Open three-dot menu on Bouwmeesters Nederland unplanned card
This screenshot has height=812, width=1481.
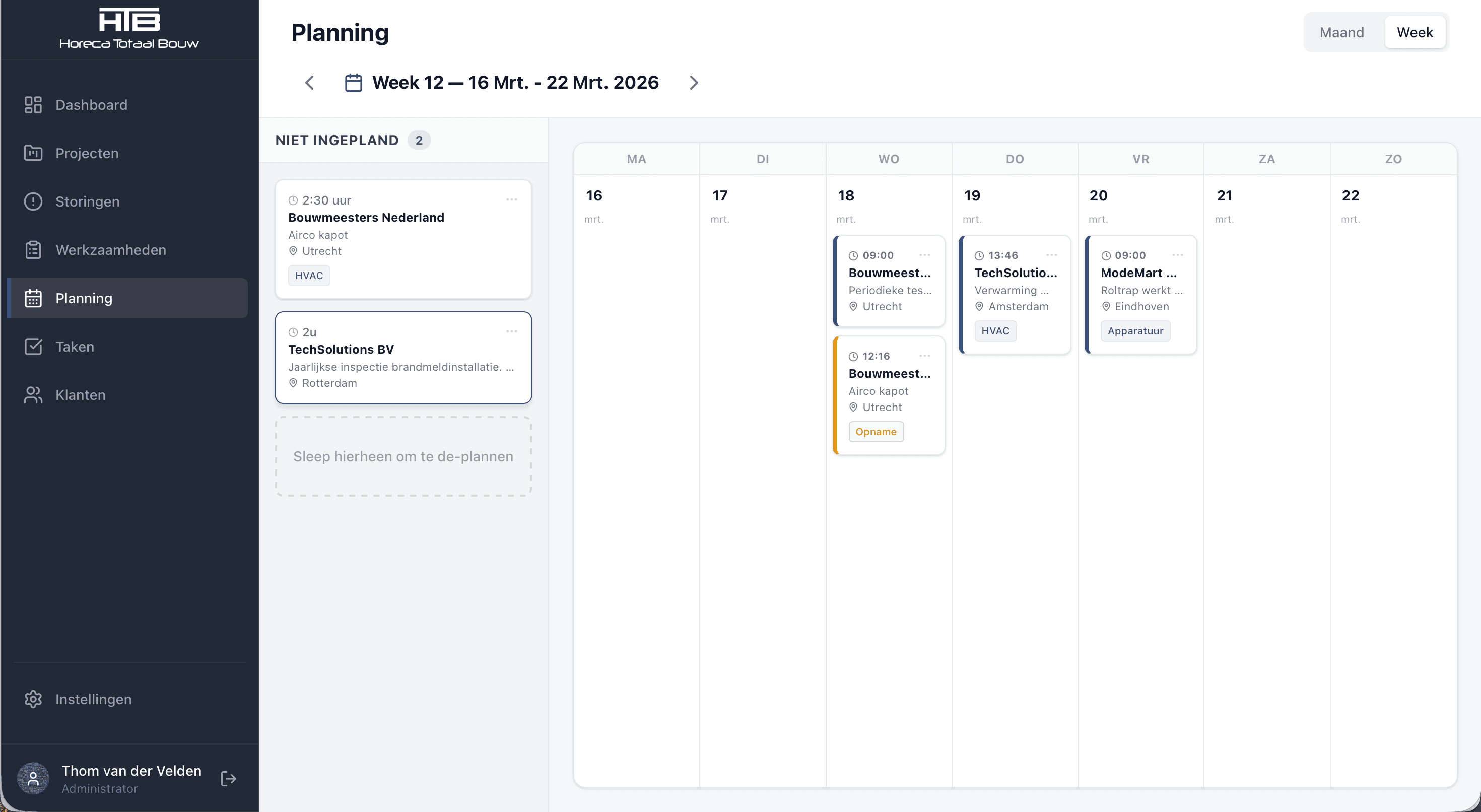pos(512,199)
